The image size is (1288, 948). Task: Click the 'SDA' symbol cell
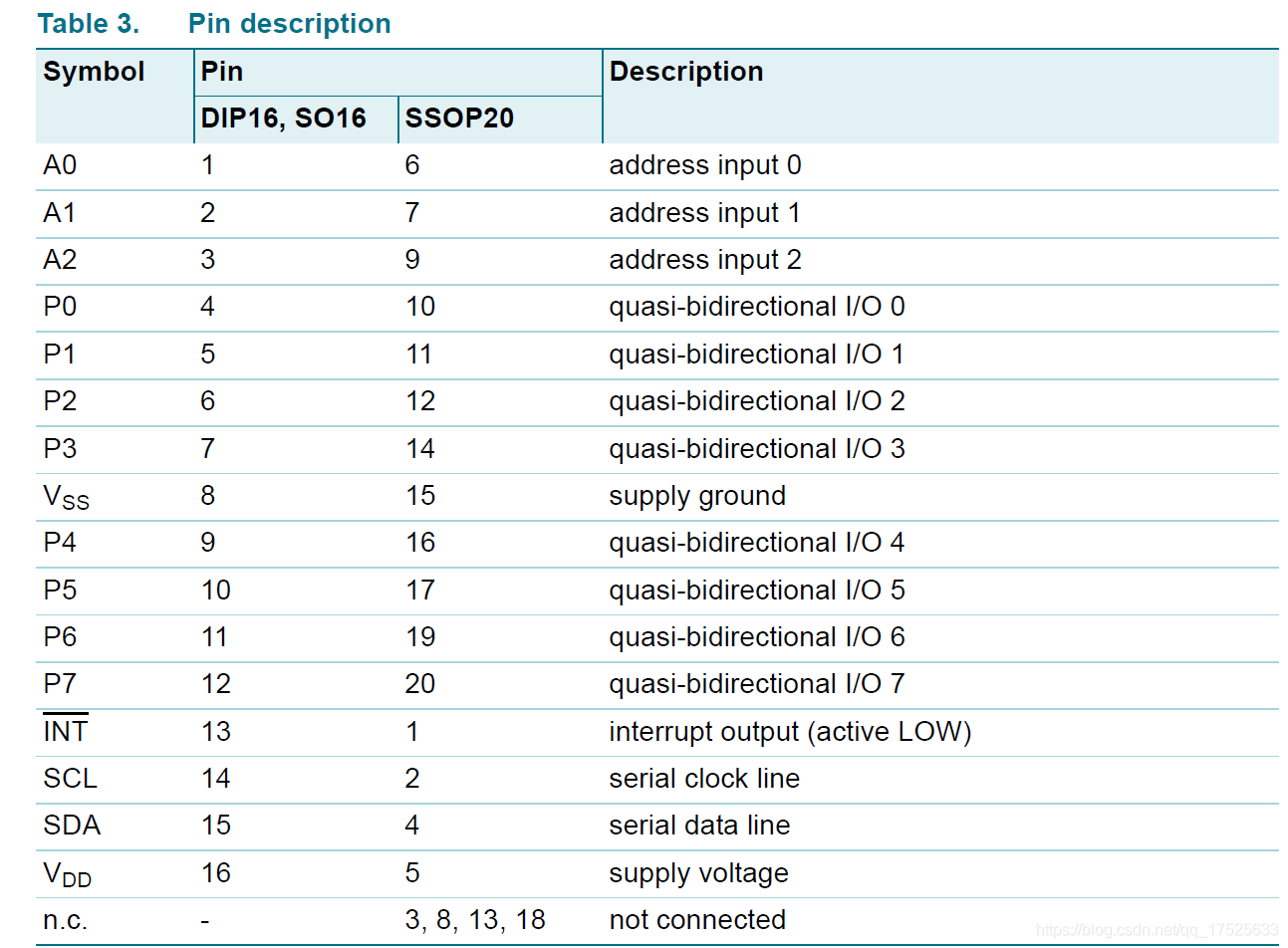72,826
